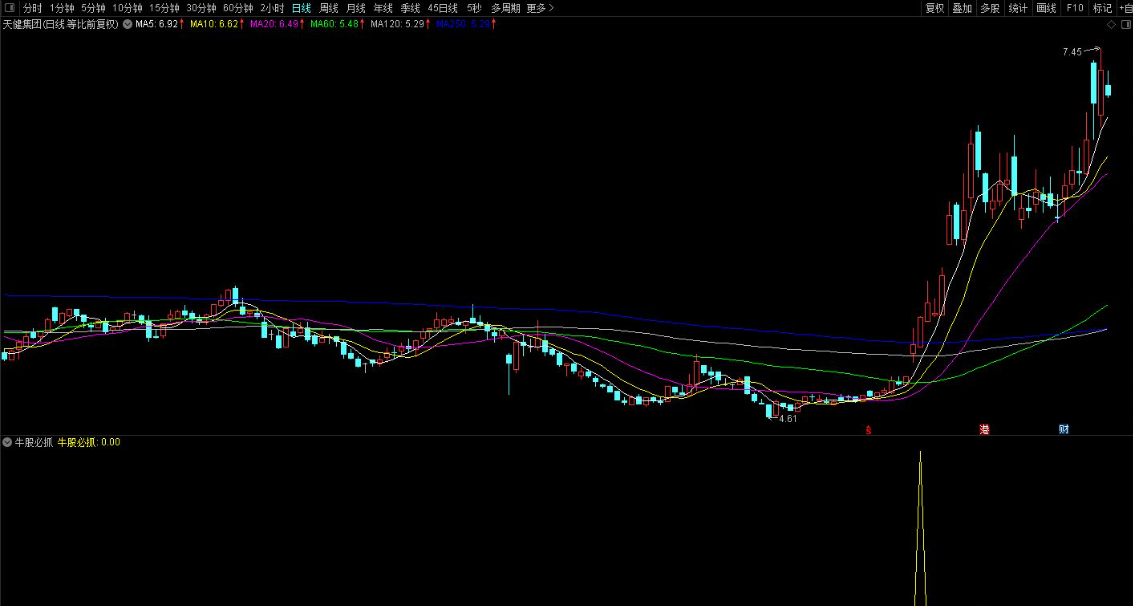Click the 叠加 overlay button
Image resolution: width=1133 pixels, height=606 pixels.
tap(962, 8)
